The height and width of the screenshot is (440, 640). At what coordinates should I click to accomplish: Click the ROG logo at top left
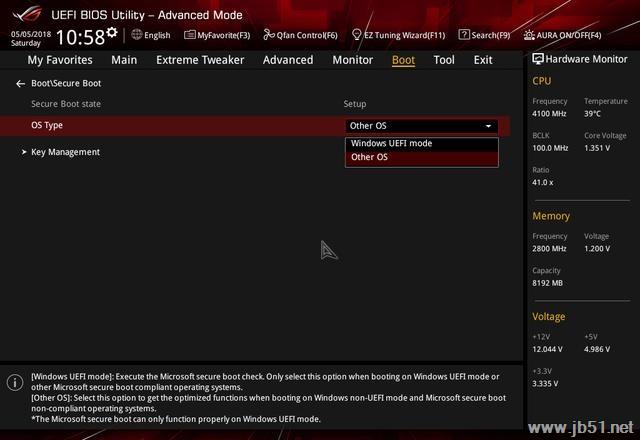[27, 15]
